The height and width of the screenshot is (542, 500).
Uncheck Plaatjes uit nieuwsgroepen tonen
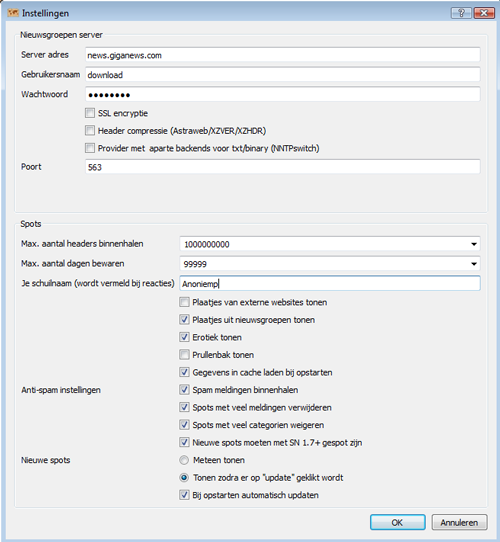(x=184, y=320)
